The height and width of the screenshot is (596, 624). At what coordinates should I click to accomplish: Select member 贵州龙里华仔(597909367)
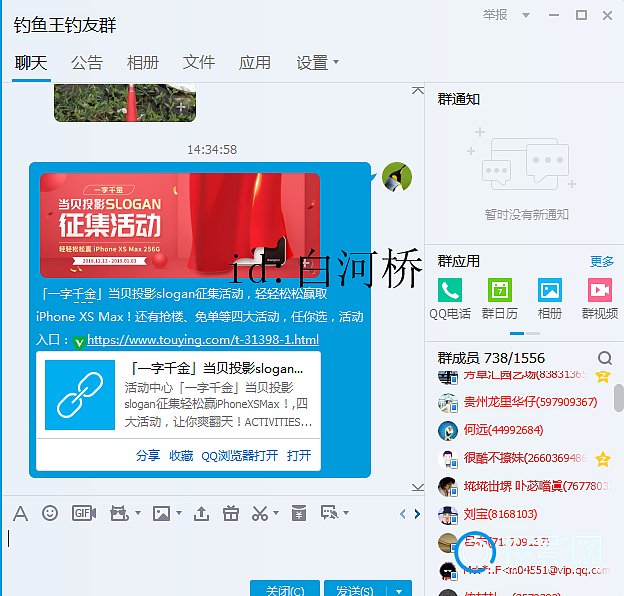(x=525, y=402)
